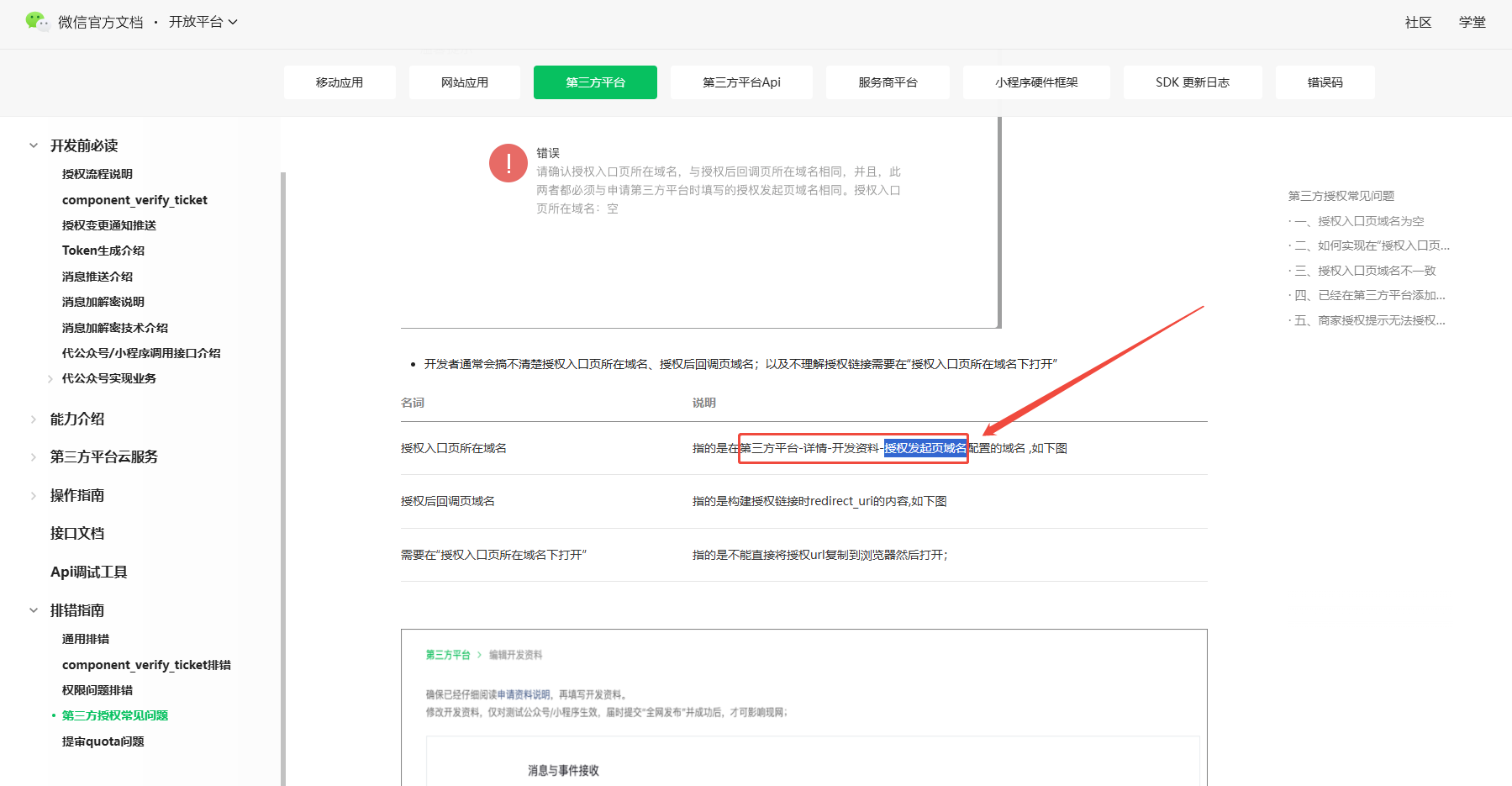
Task: Click the 消息与事件接收 heading in image
Action: click(563, 770)
